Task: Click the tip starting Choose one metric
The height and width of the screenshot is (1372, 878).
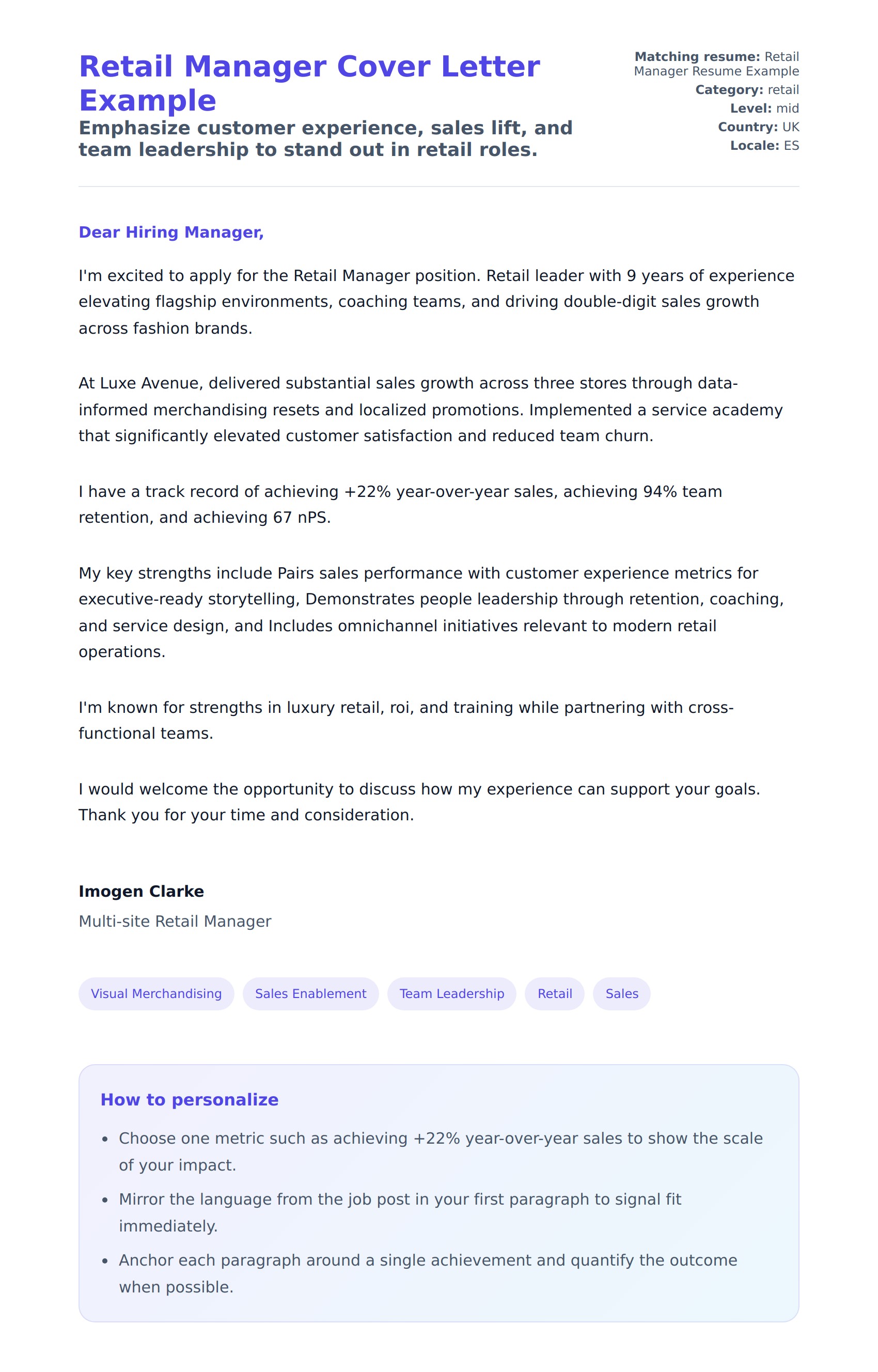Action: (x=440, y=1151)
